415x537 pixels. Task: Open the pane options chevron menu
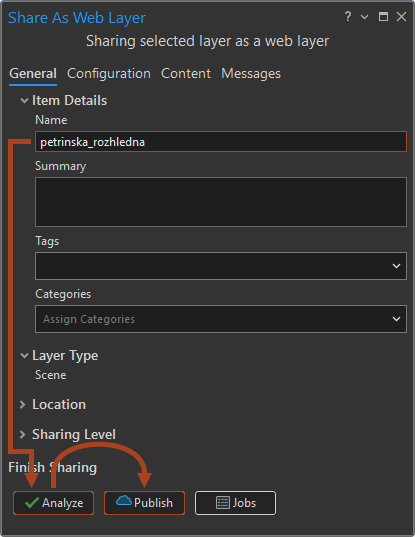coord(365,16)
